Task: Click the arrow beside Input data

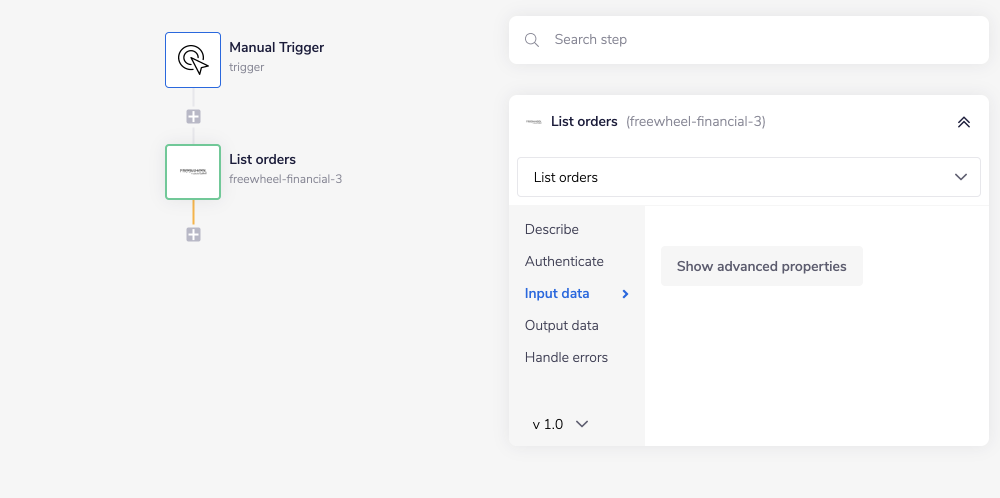Action: [x=626, y=294]
